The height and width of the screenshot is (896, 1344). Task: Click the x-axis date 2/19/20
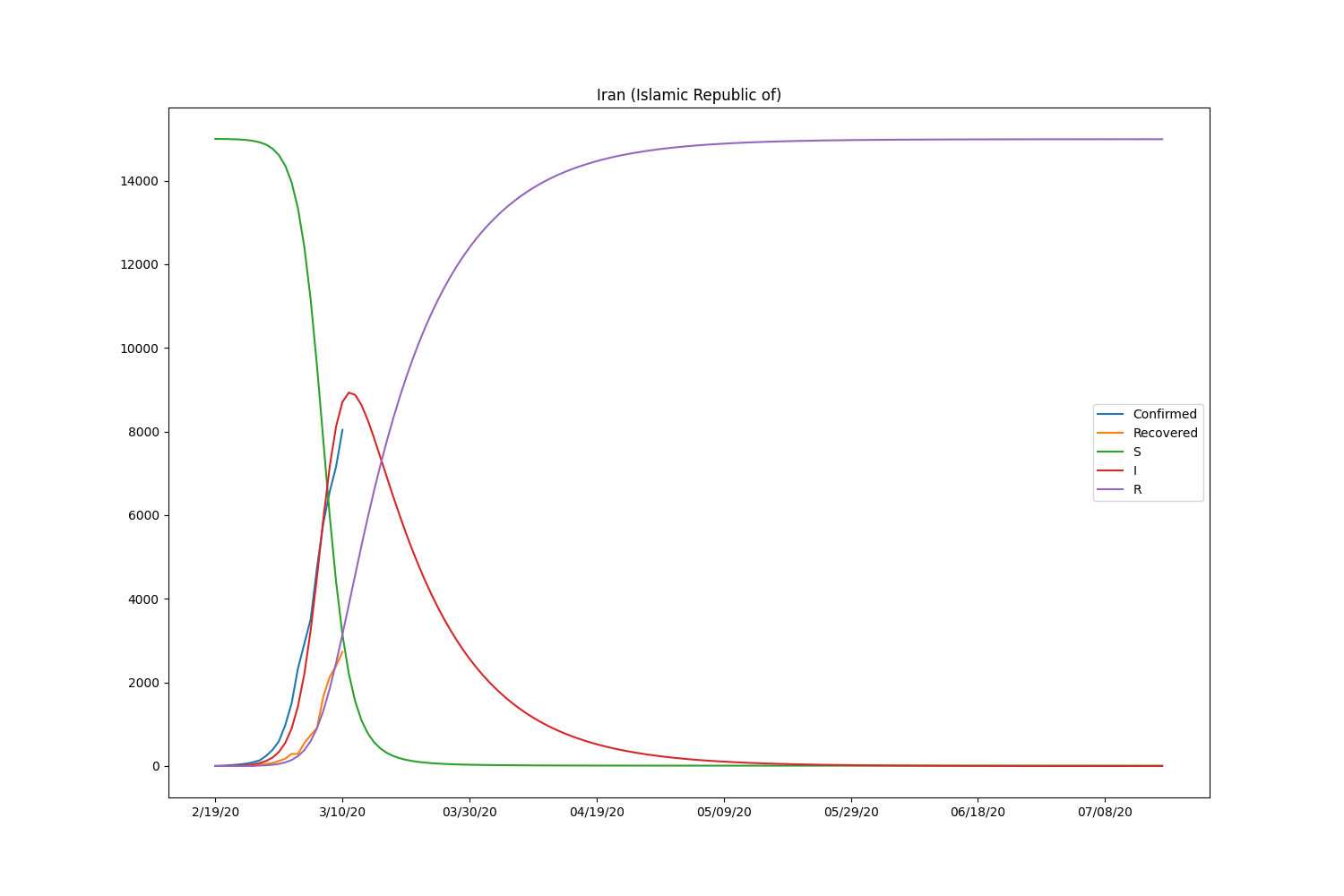click(x=215, y=813)
